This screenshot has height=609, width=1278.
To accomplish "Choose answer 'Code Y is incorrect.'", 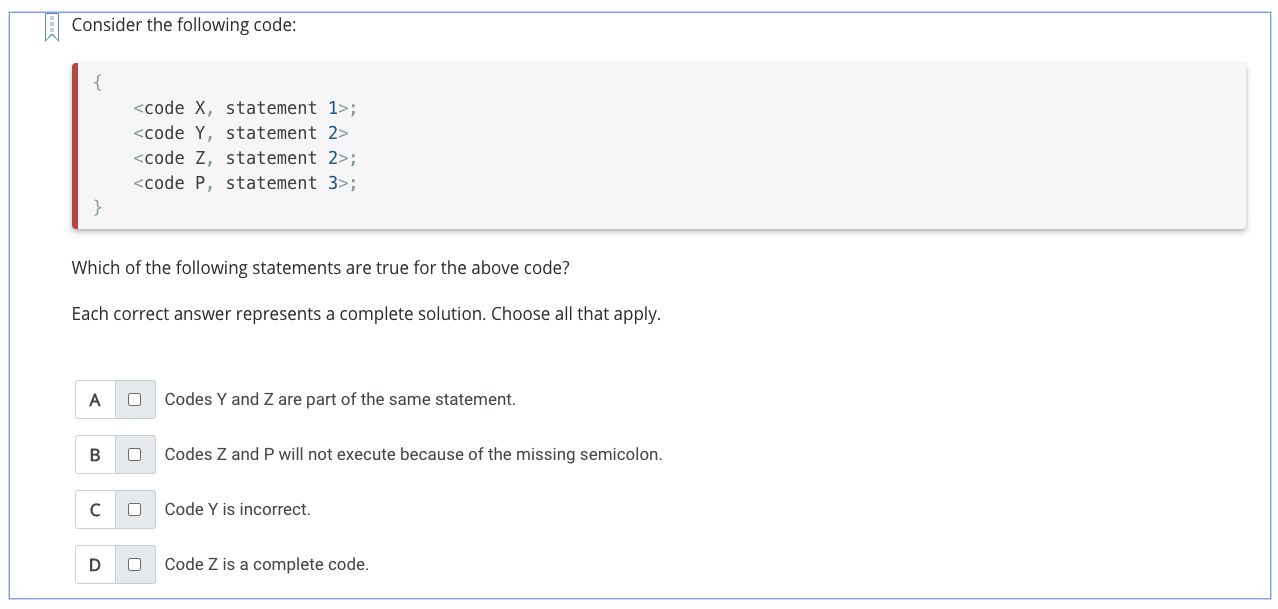I will coord(238,509).
